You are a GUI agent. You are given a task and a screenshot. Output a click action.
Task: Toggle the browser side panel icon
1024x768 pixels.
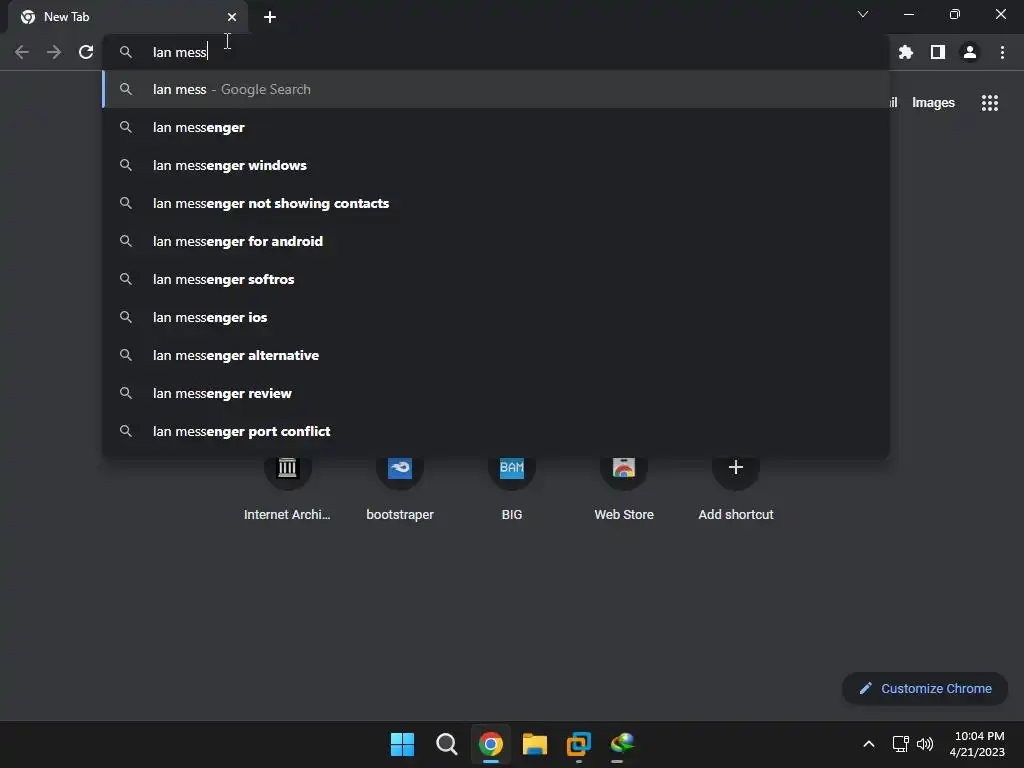coord(938,52)
